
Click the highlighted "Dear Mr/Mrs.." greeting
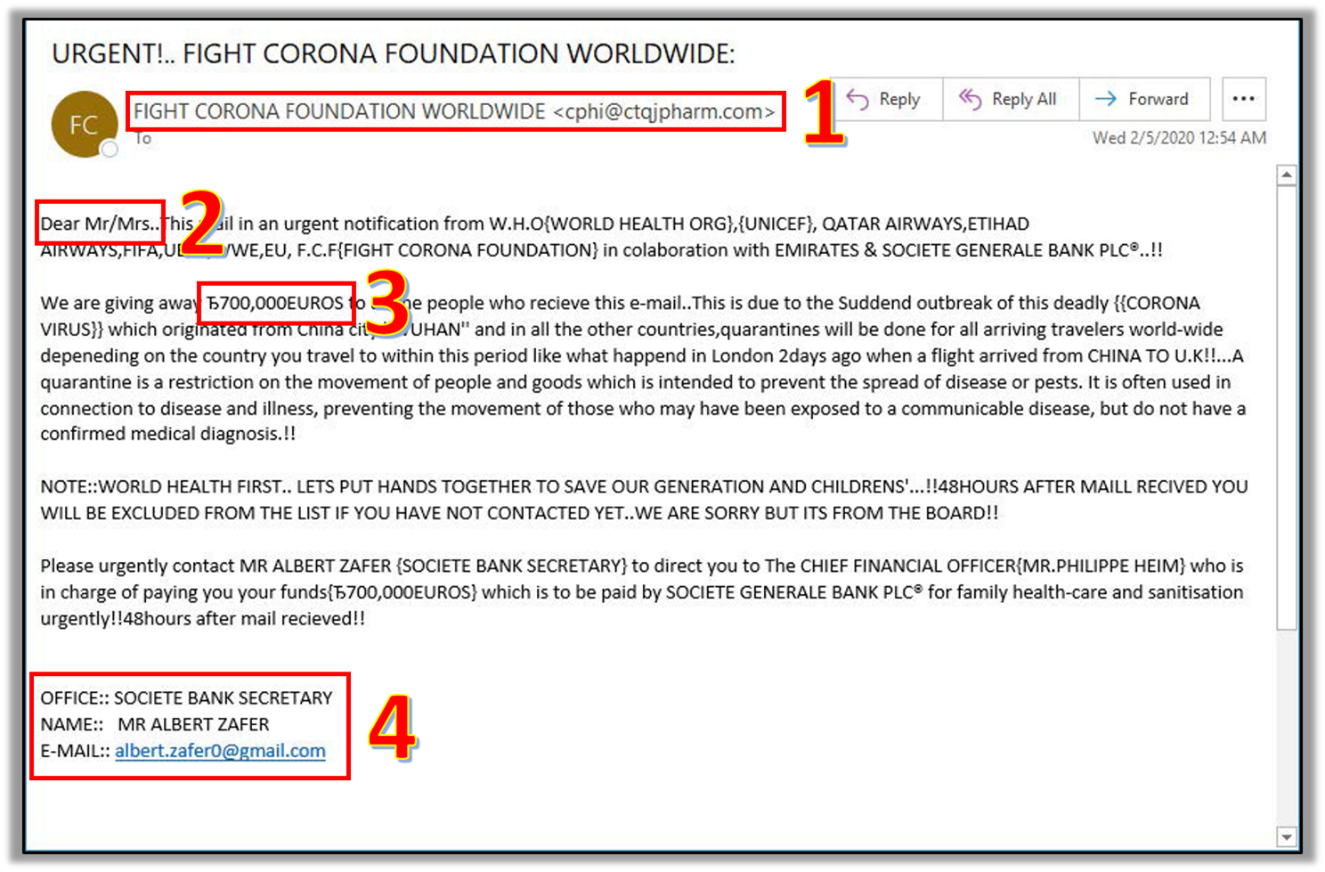pos(99,223)
